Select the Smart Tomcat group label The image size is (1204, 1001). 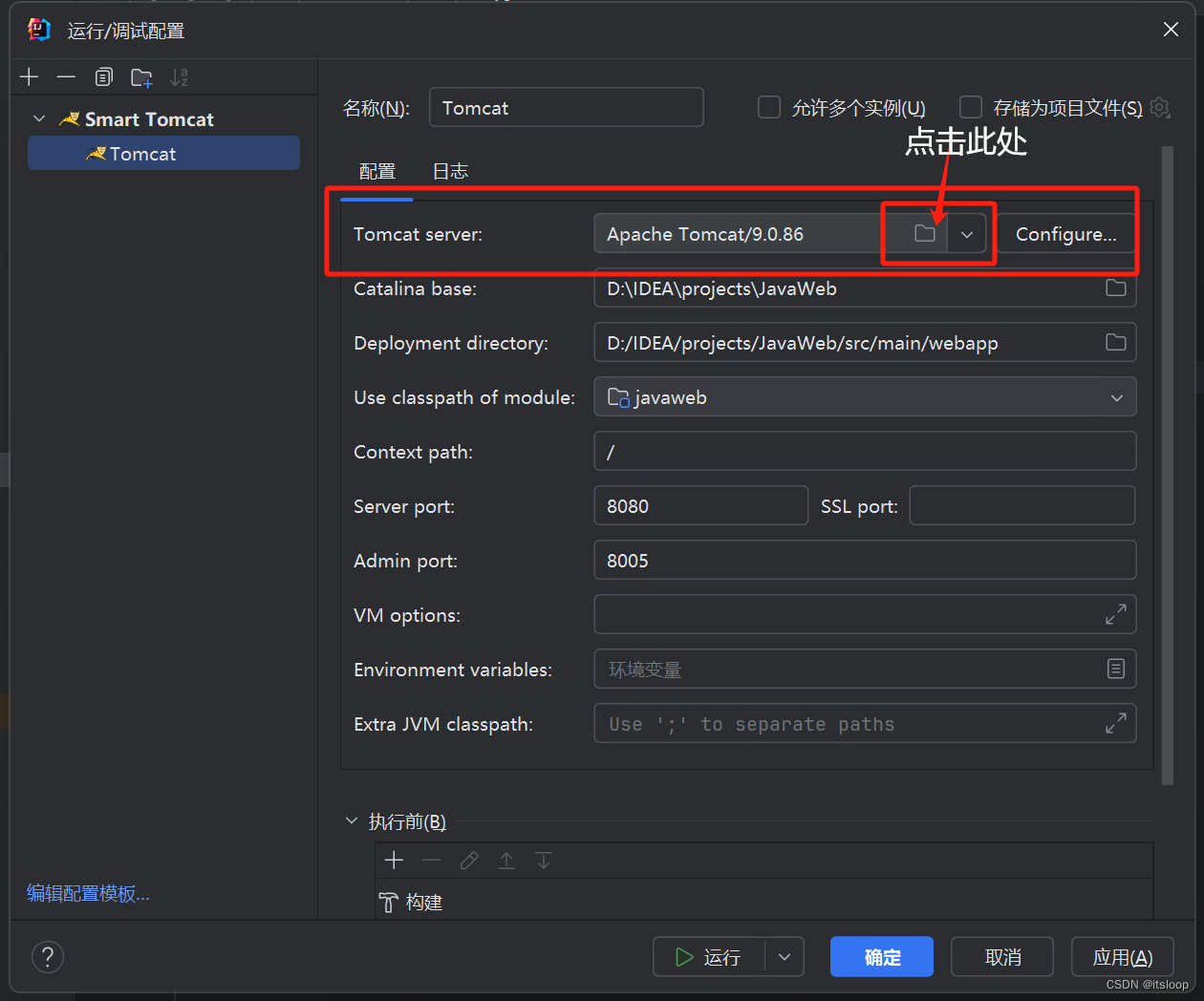point(149,119)
